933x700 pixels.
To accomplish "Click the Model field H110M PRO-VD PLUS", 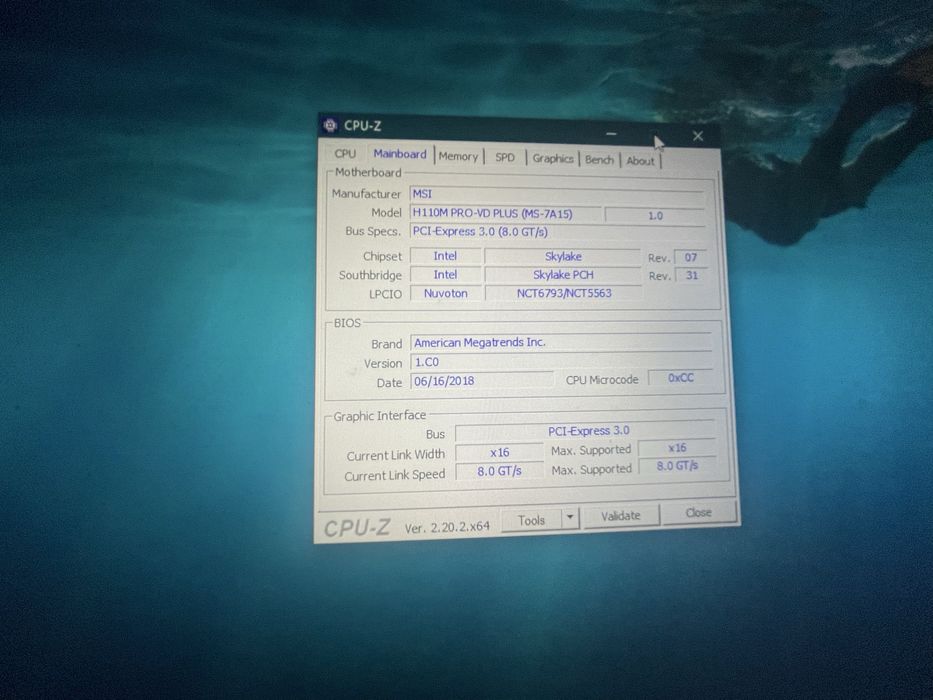I will tap(505, 213).
